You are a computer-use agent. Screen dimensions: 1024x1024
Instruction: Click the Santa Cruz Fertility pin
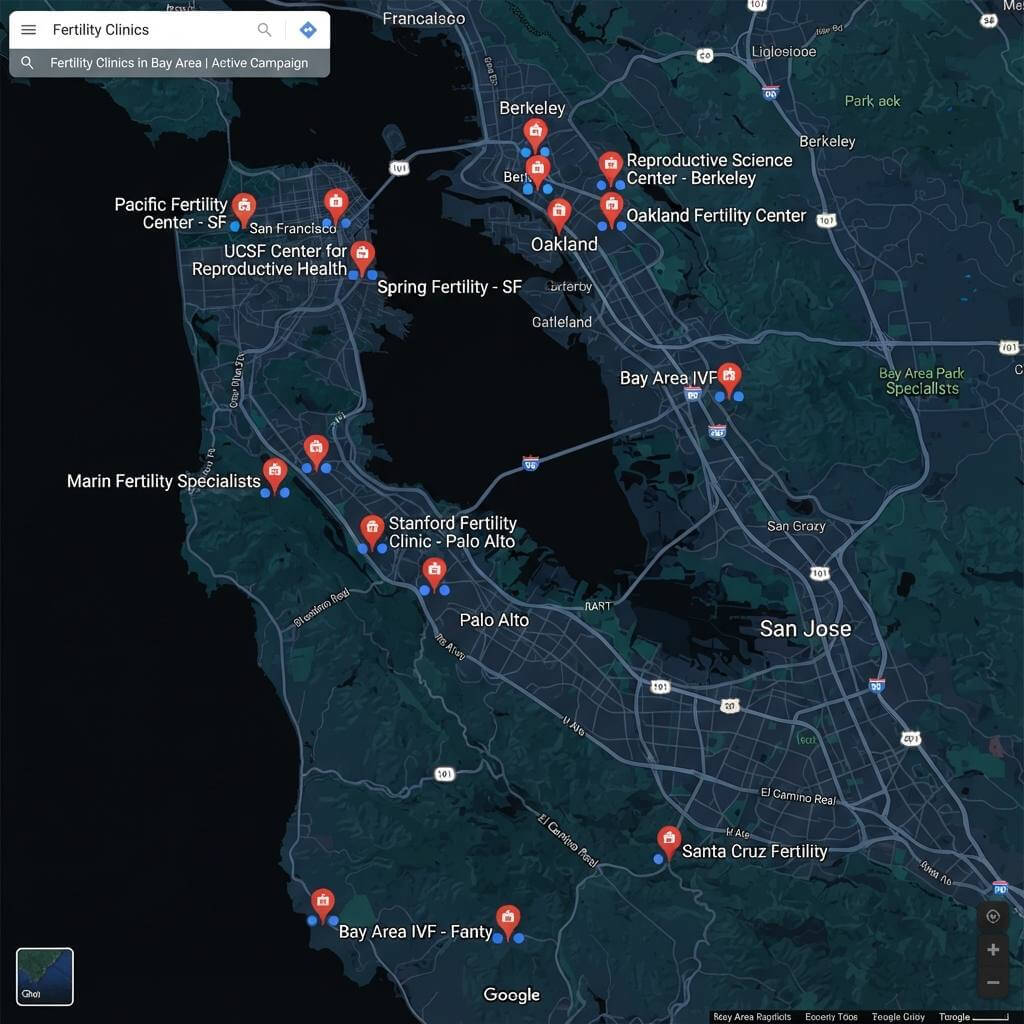pyautogui.click(x=669, y=842)
